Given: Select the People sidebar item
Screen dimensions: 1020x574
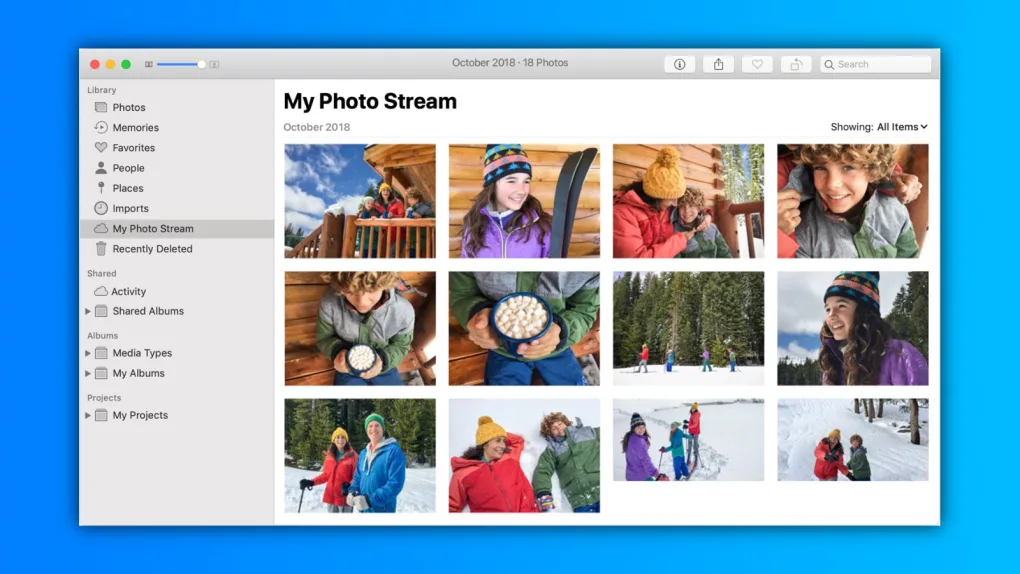Looking at the screenshot, I should tap(128, 168).
